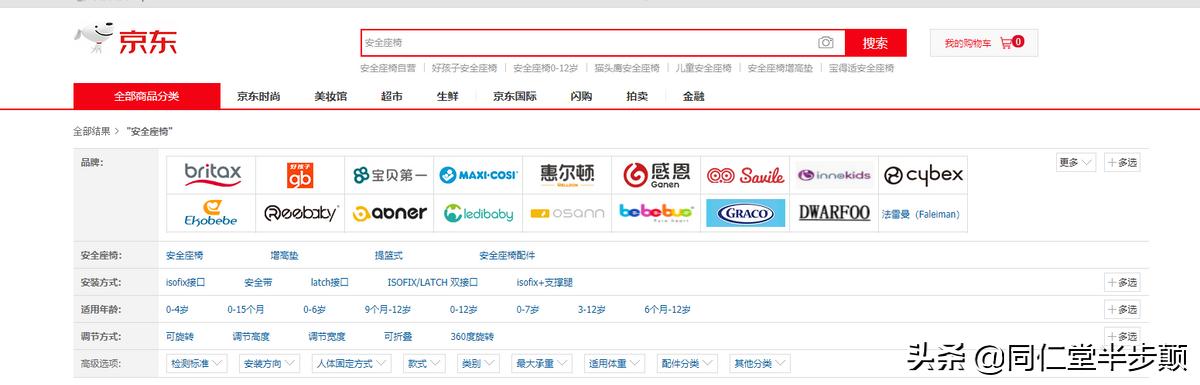Select the 惠尔顿 brand logo
This screenshot has width=1200, height=385.
(x=567, y=175)
